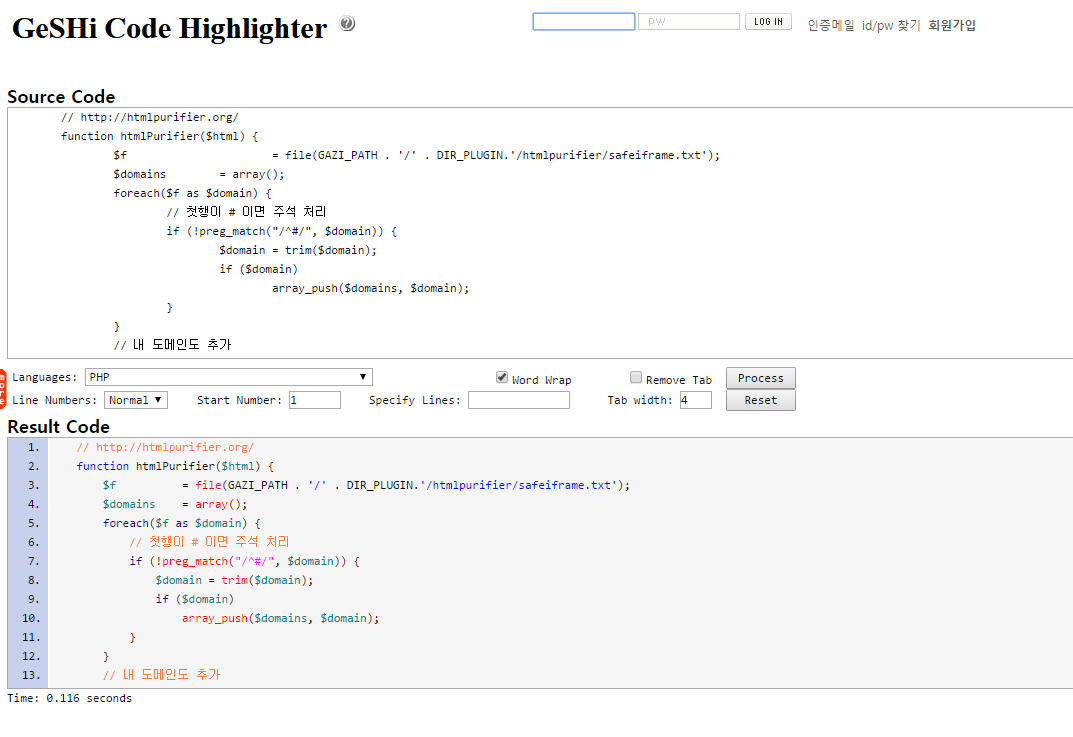Screen dimensions: 1073x737
Task: Click the Result Code heading
Action: [58, 426]
